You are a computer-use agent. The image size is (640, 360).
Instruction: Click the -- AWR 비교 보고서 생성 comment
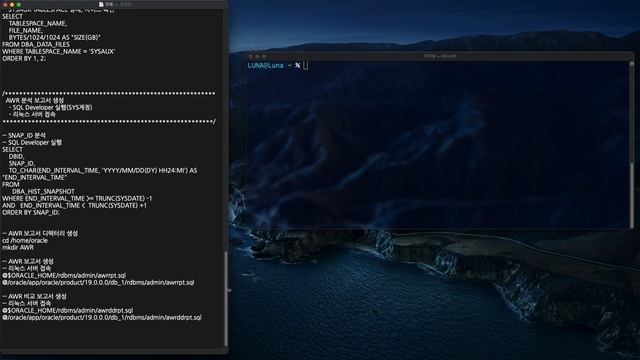[34, 296]
